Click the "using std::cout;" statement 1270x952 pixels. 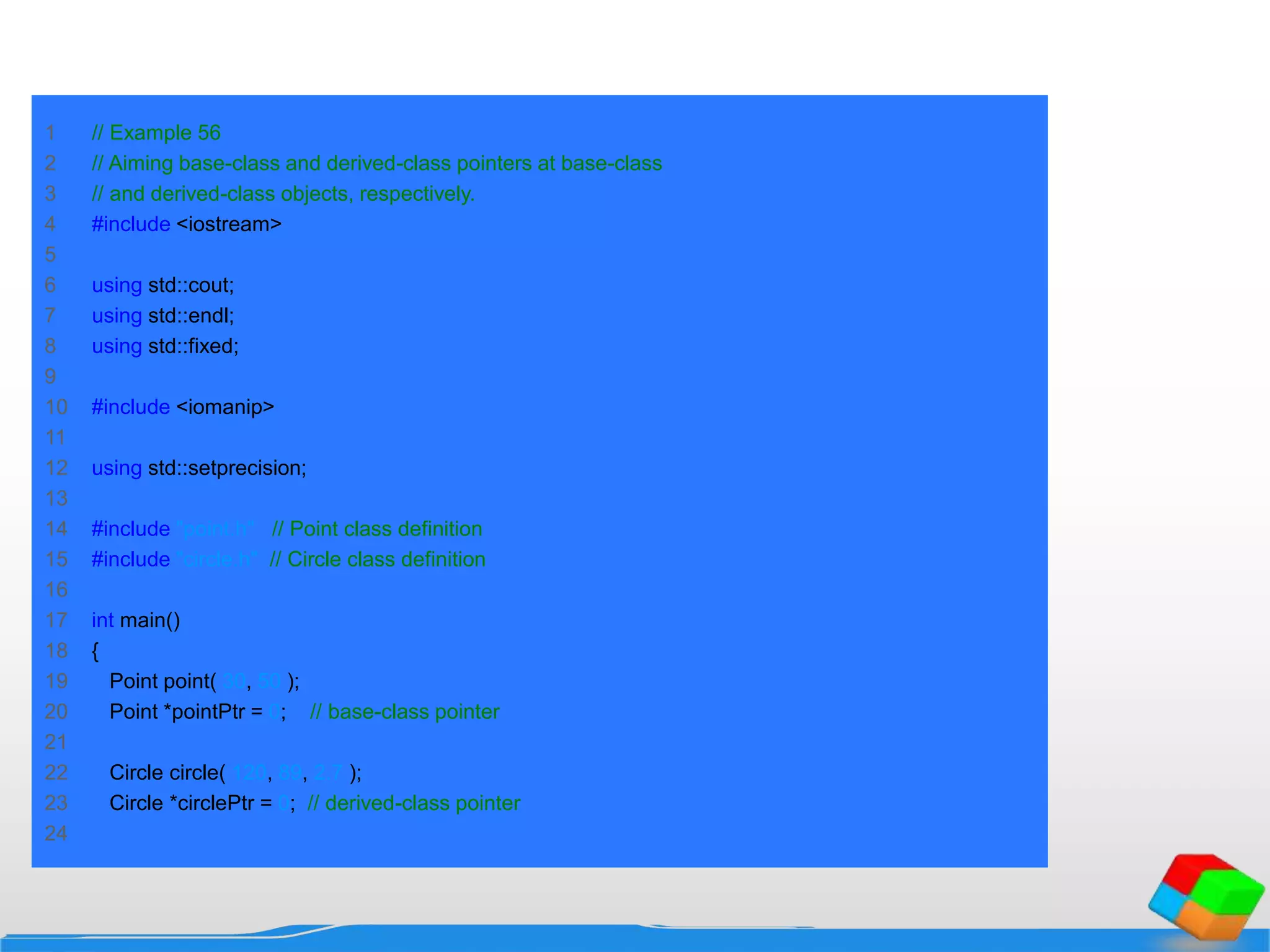[x=163, y=285]
